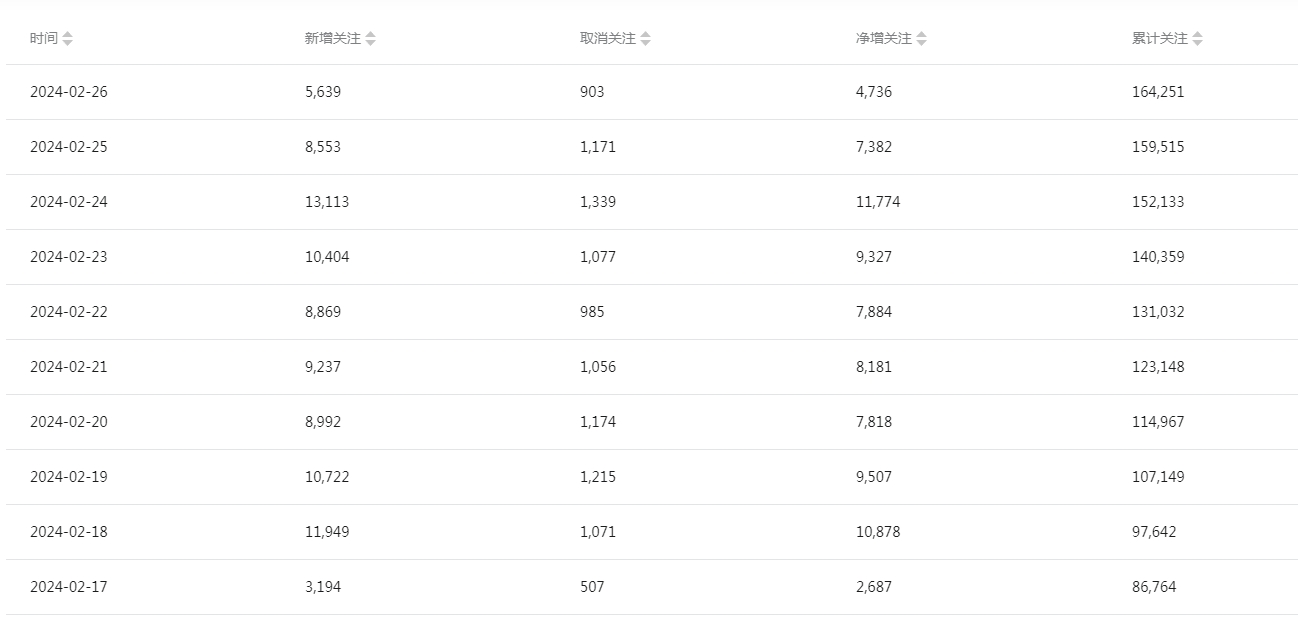
Task: Click the 时间 column header
Action: 44,39
